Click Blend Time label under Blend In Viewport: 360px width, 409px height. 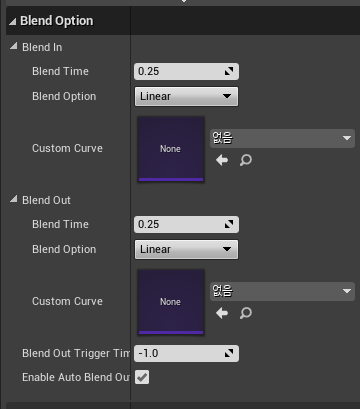tap(60, 71)
